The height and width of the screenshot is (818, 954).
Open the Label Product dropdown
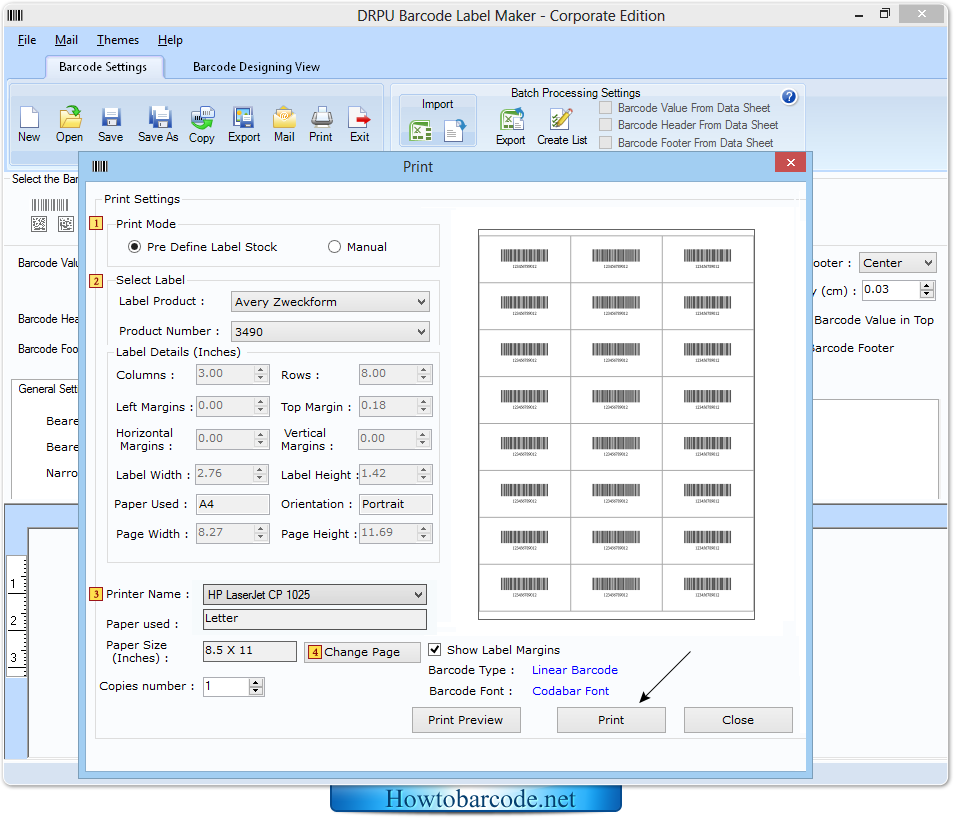(330, 302)
